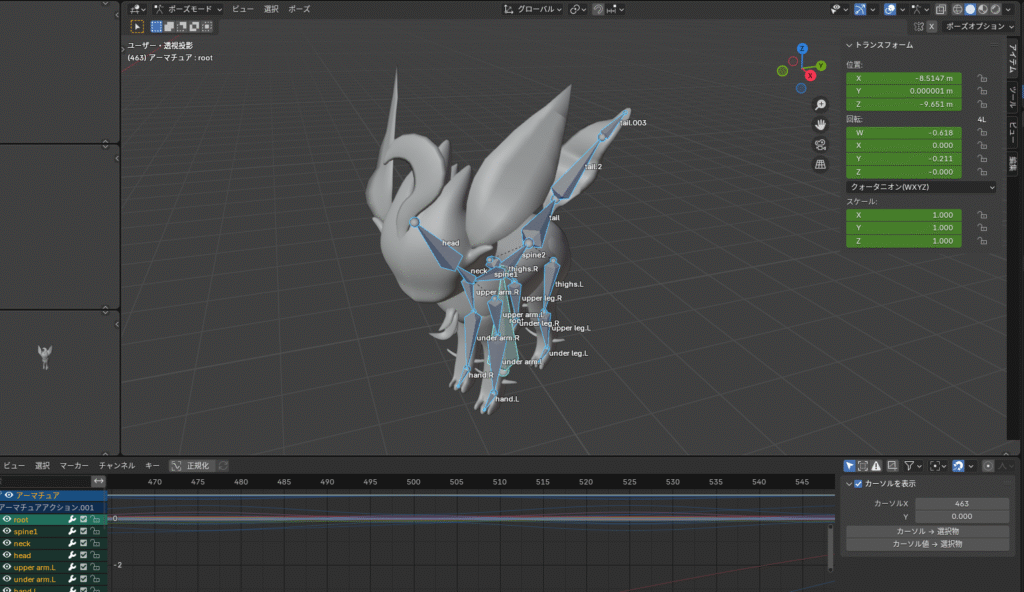The height and width of the screenshot is (592, 1024).
Task: Click the カーソルX field showing 463
Action: point(961,504)
